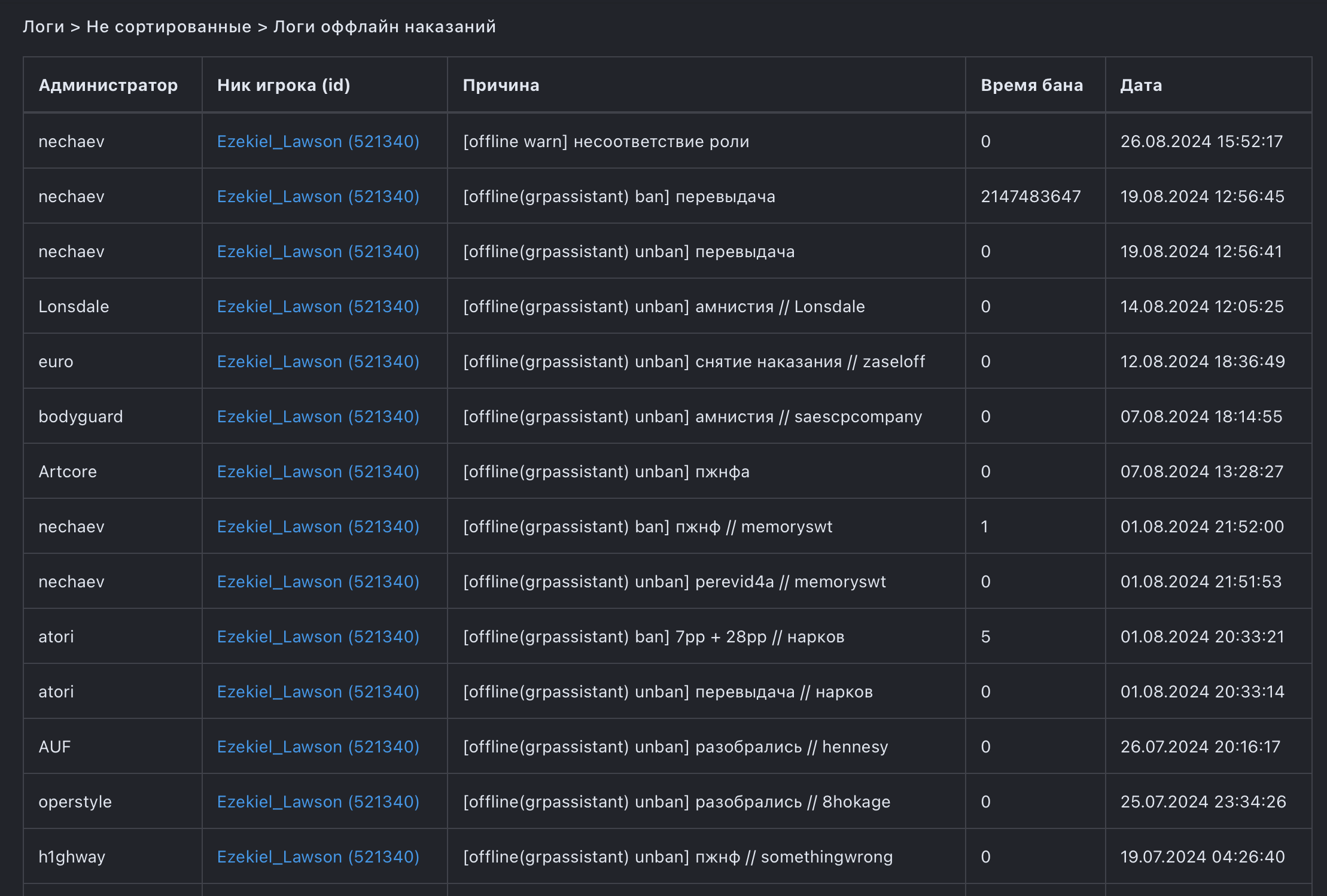Click player link in operstyle row
1327x896 pixels.
318,802
